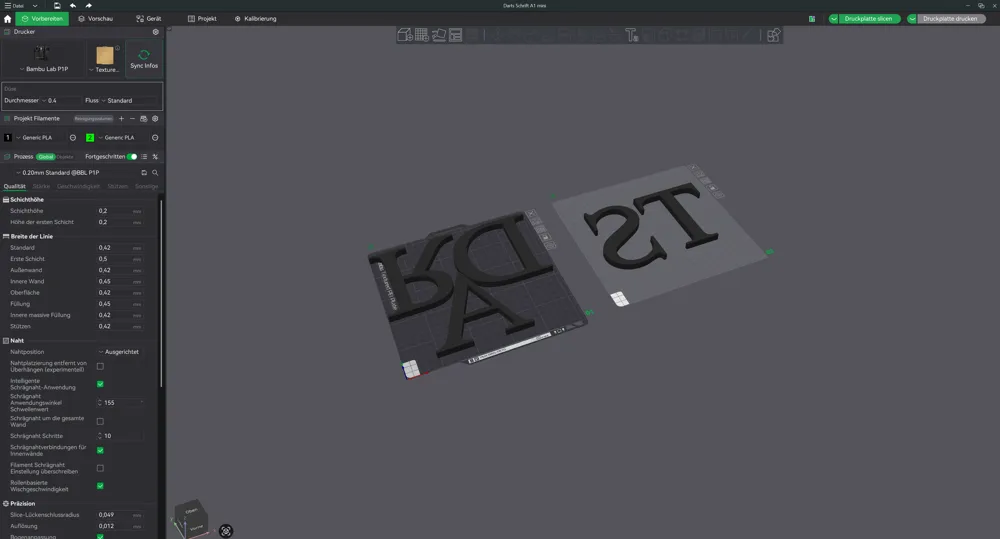Click the view cube in the 3D canvas

191,518
